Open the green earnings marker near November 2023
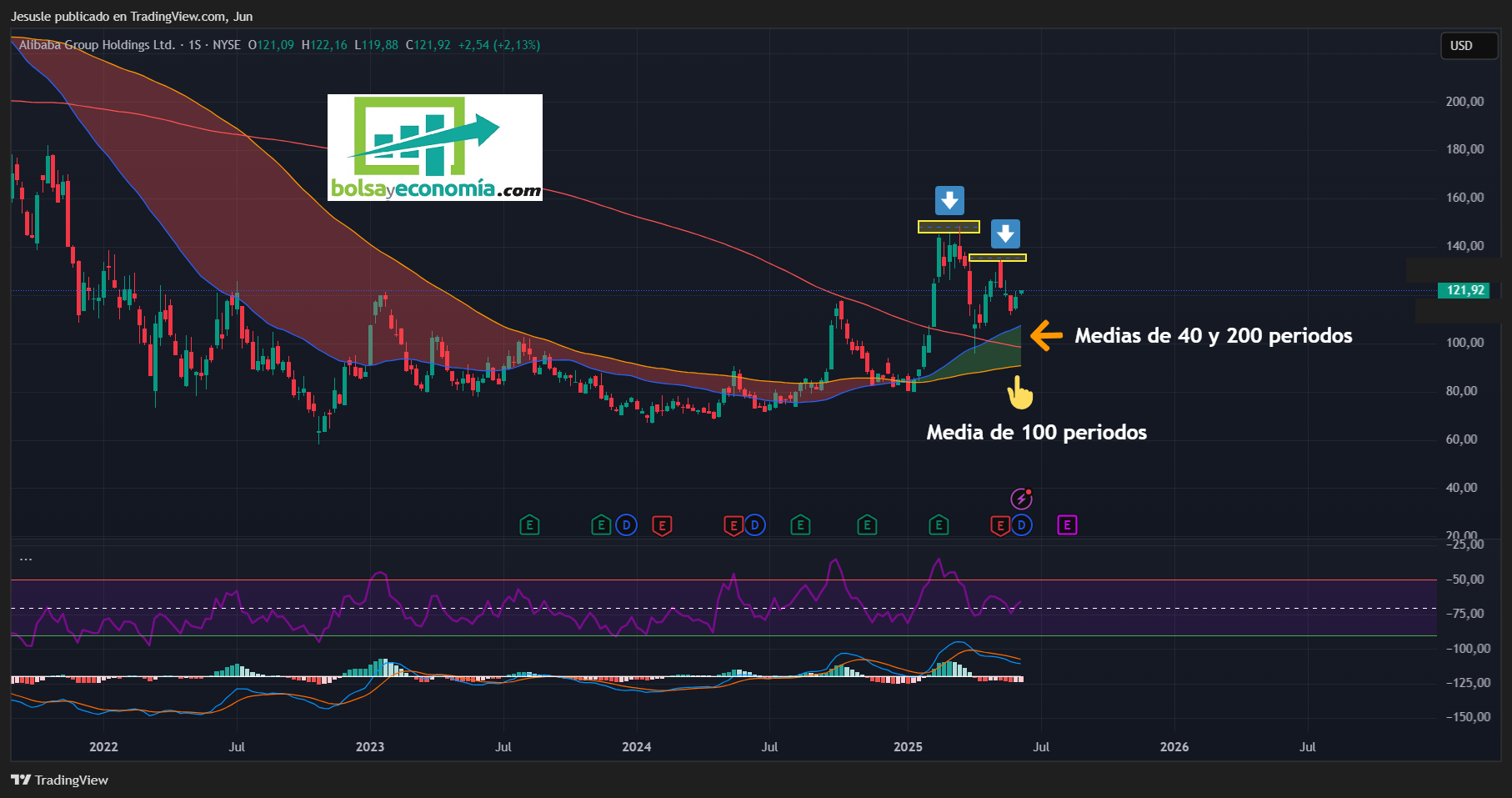Image resolution: width=1512 pixels, height=798 pixels. tap(601, 525)
